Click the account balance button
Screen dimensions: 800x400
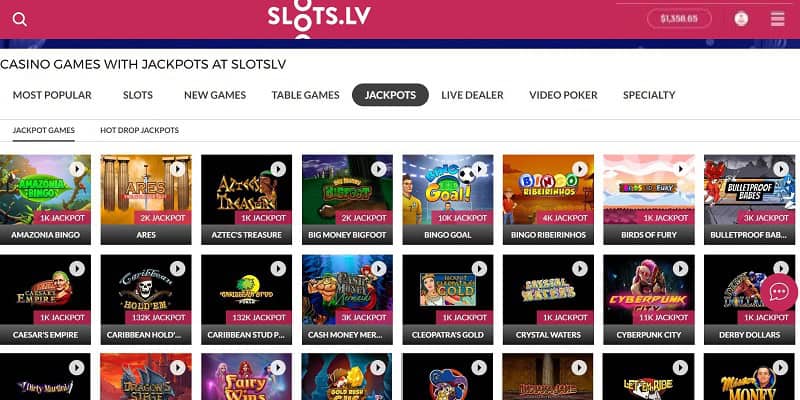(x=679, y=18)
